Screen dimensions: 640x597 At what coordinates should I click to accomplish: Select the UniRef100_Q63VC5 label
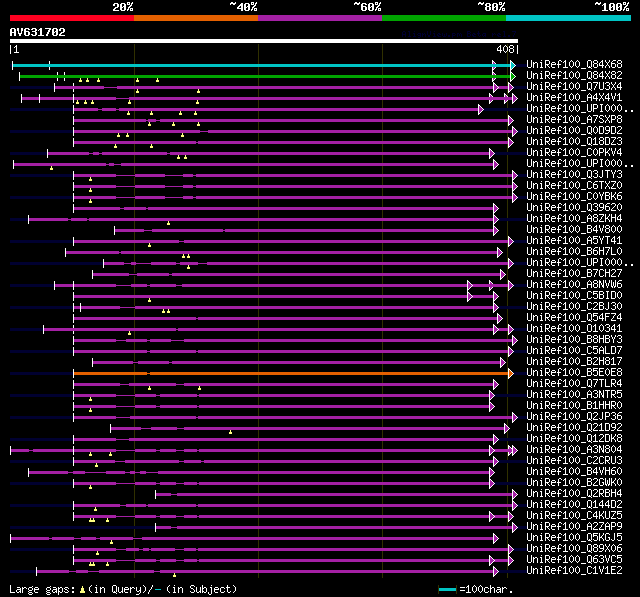point(574,560)
